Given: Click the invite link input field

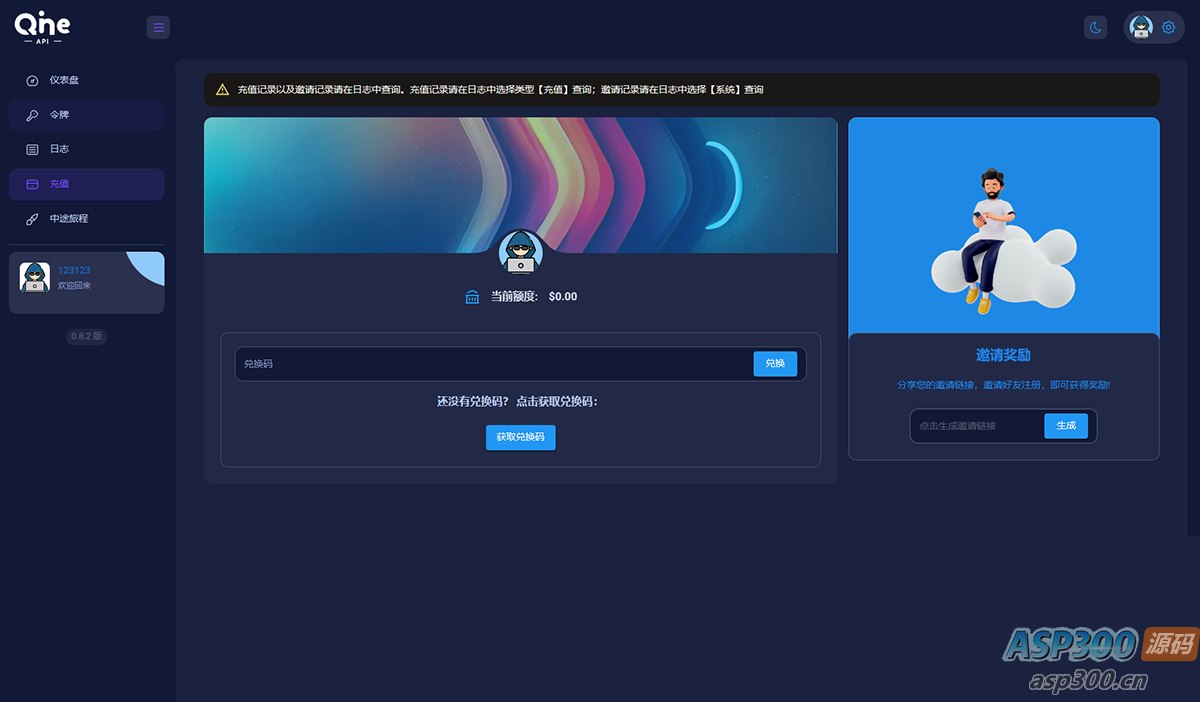Looking at the screenshot, I should [970, 425].
